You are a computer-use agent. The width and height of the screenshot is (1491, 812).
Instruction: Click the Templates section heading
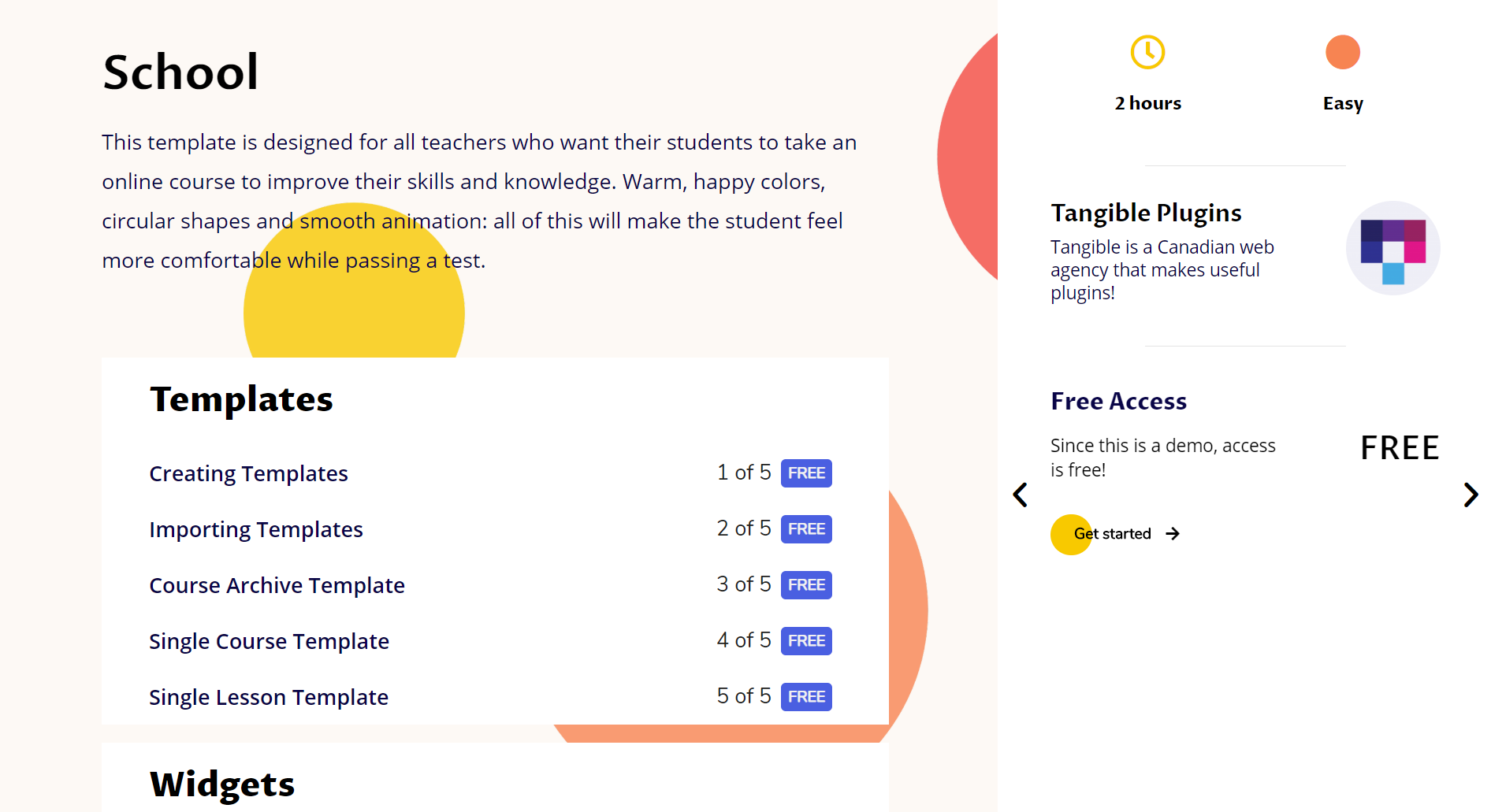coord(241,399)
